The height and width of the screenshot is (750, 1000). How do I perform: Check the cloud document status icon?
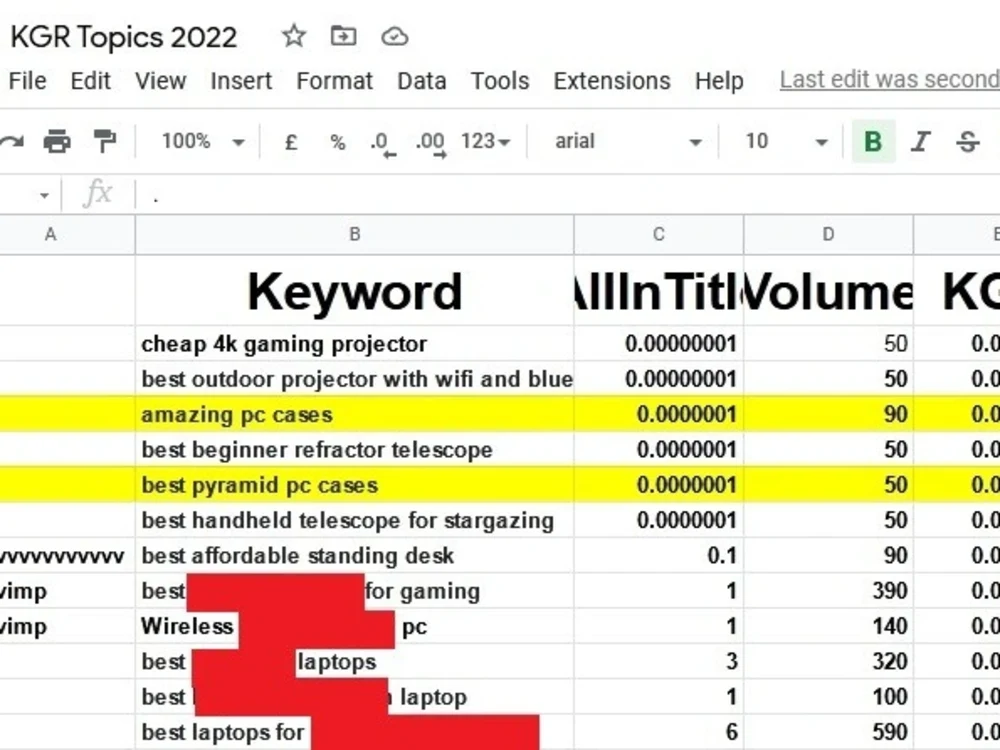coord(394,36)
